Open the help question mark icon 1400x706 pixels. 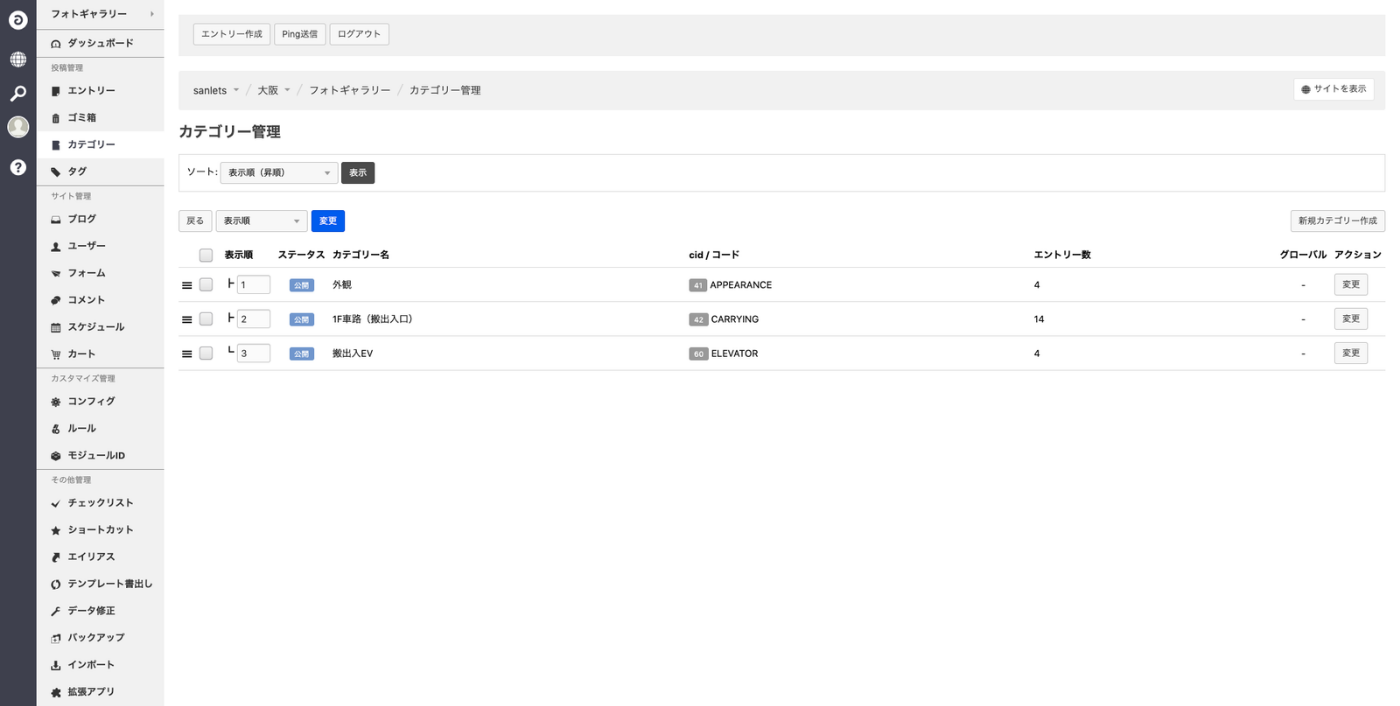[18, 167]
